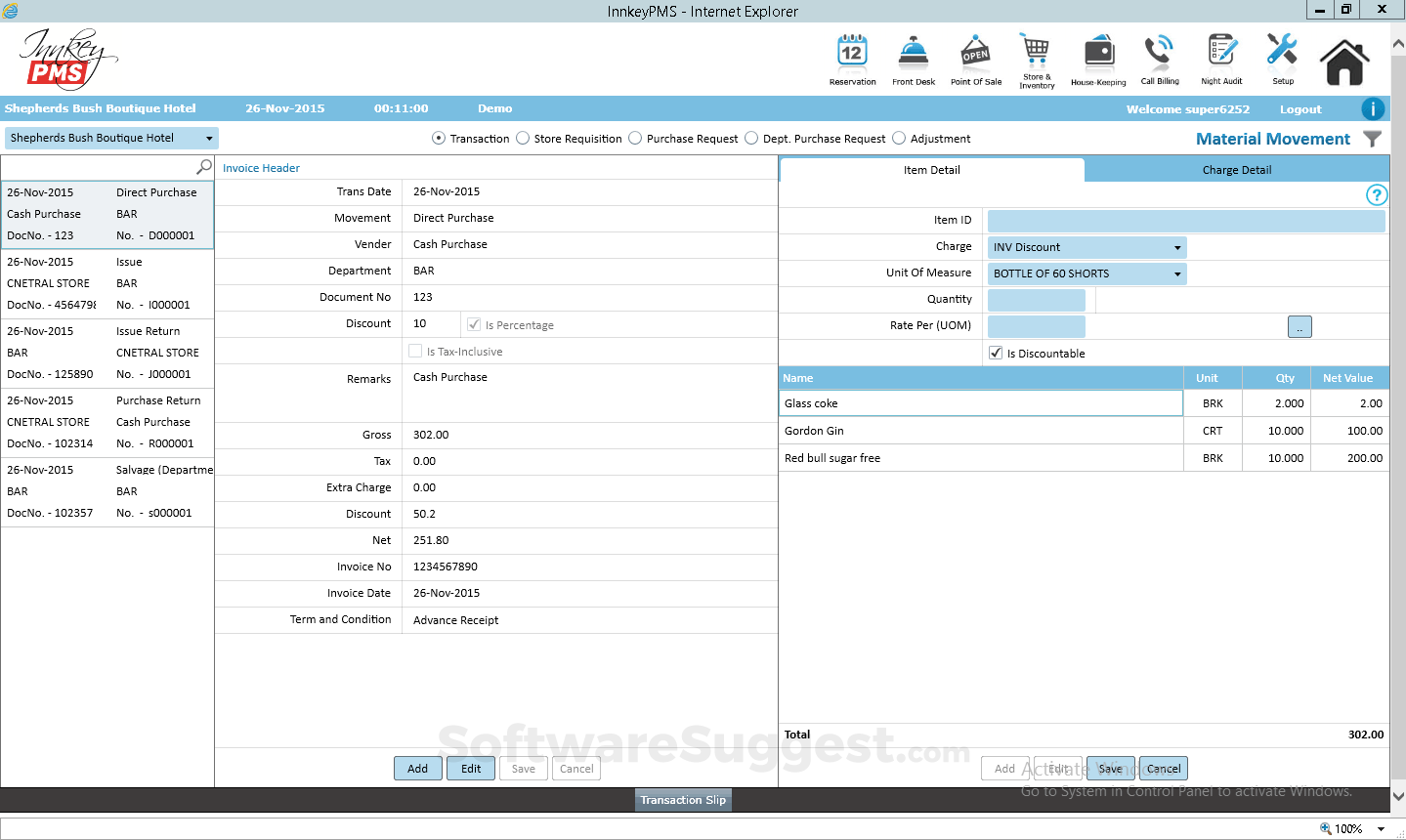
Task: Open the Charge INV Discount dropdown
Action: pyautogui.click(x=1086, y=247)
